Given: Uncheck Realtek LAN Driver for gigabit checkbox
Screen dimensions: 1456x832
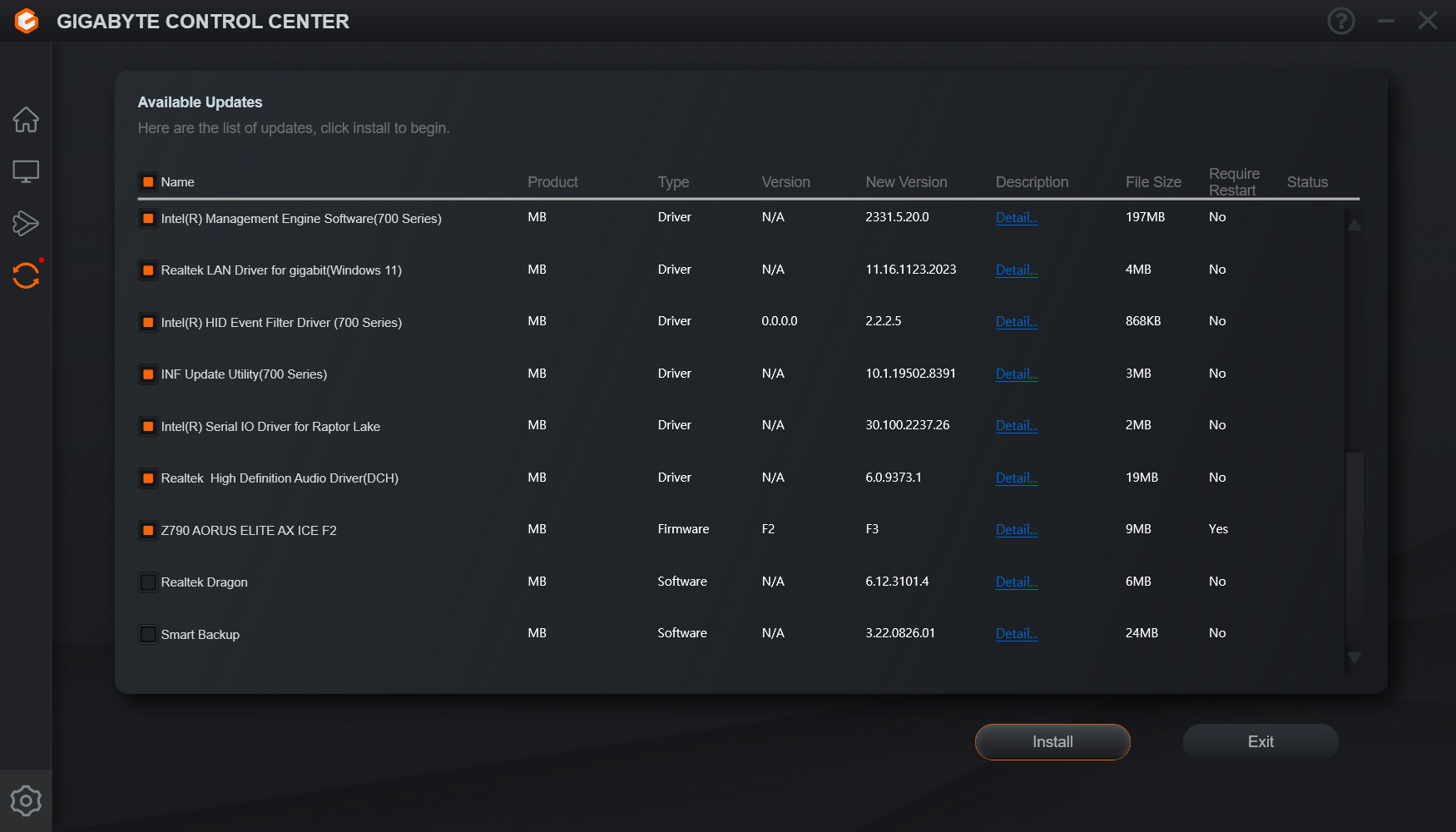Looking at the screenshot, I should tap(148, 270).
